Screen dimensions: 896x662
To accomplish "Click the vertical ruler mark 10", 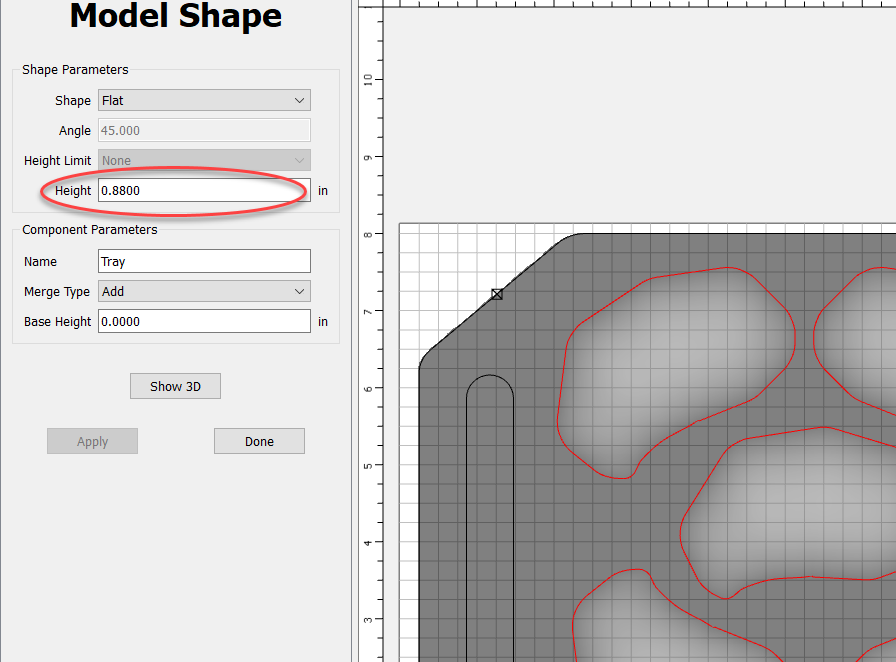I will pyautogui.click(x=368, y=79).
